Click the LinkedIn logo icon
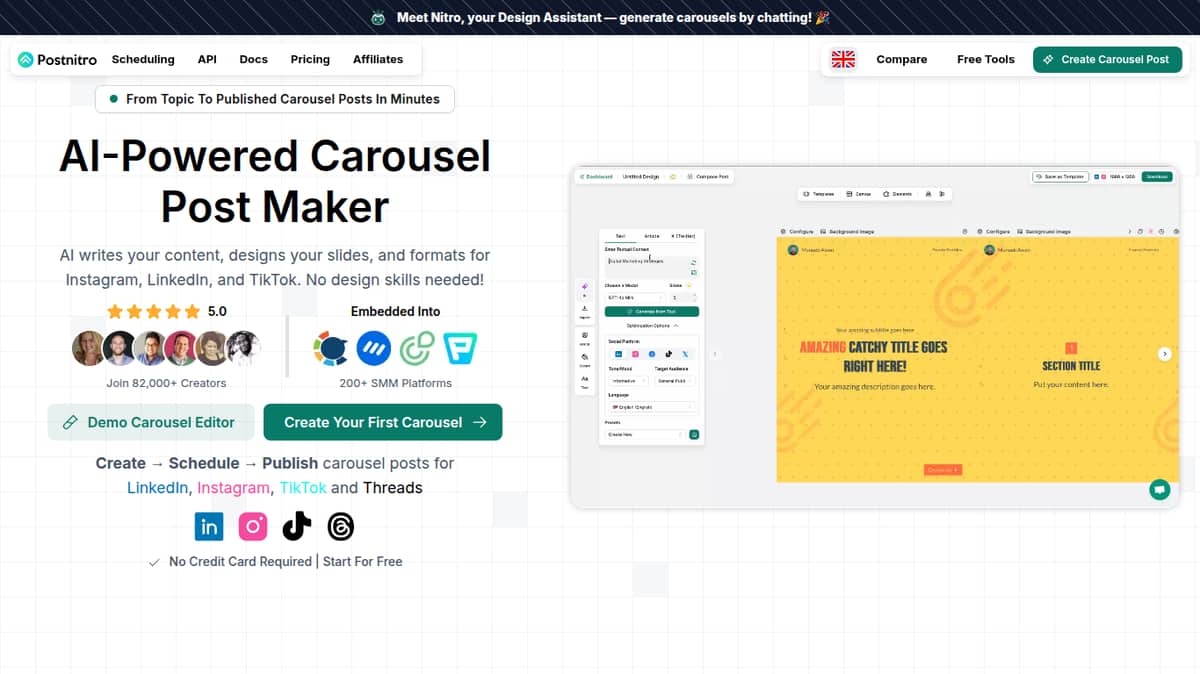 click(x=209, y=526)
